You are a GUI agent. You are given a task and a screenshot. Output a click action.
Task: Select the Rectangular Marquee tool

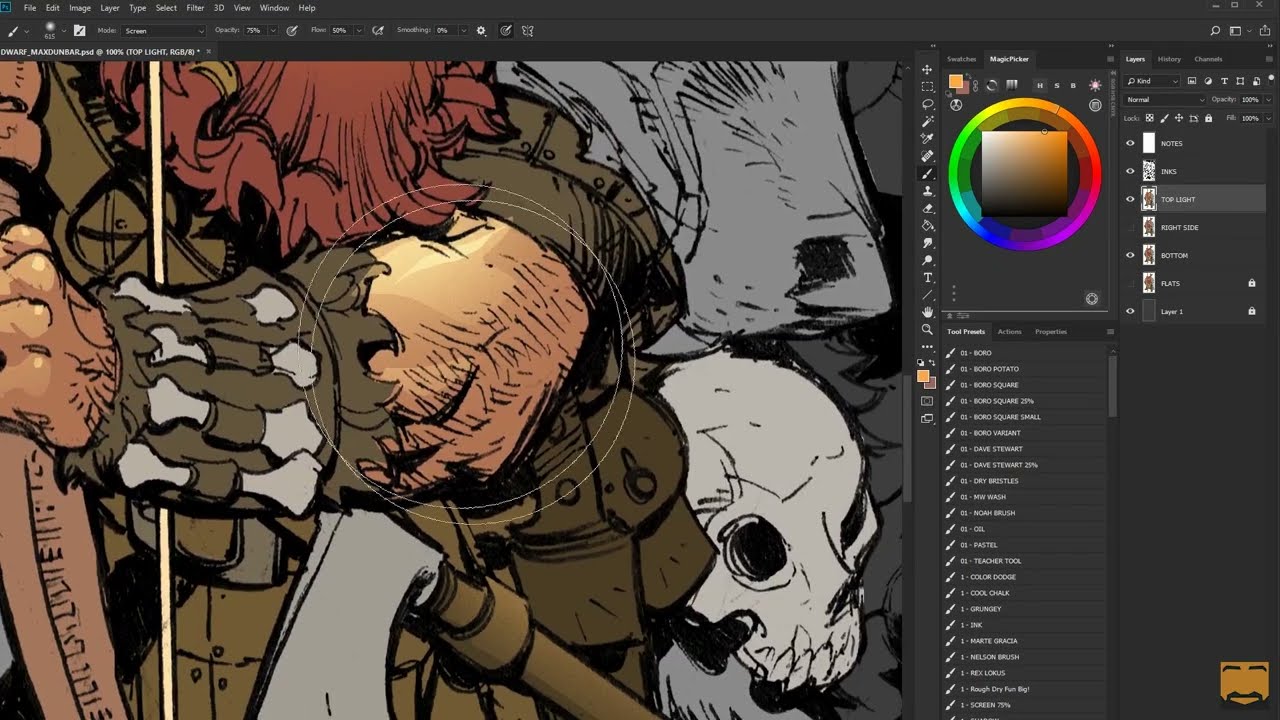point(927,87)
